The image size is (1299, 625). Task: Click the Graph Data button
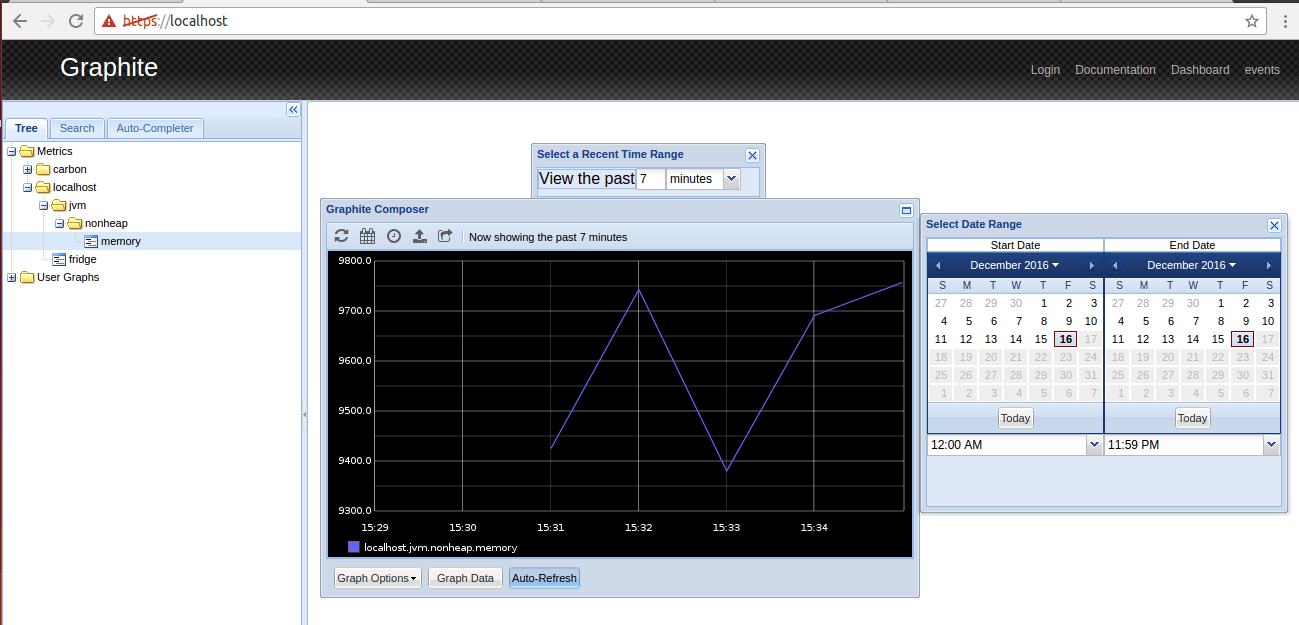pyautogui.click(x=465, y=578)
